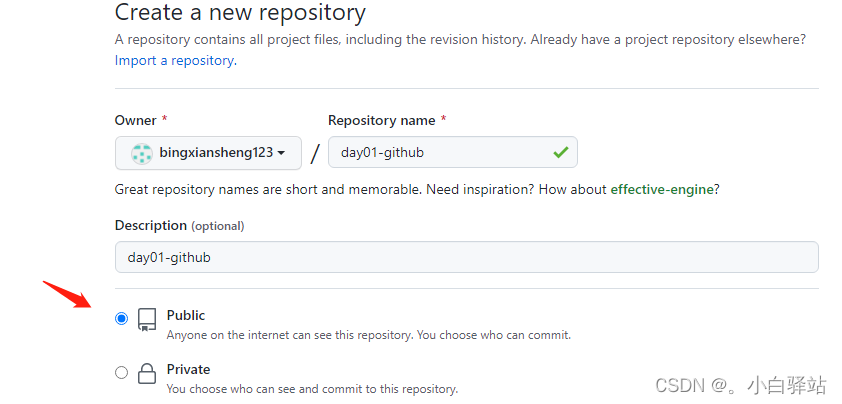Click the Public repository book icon

147,319
